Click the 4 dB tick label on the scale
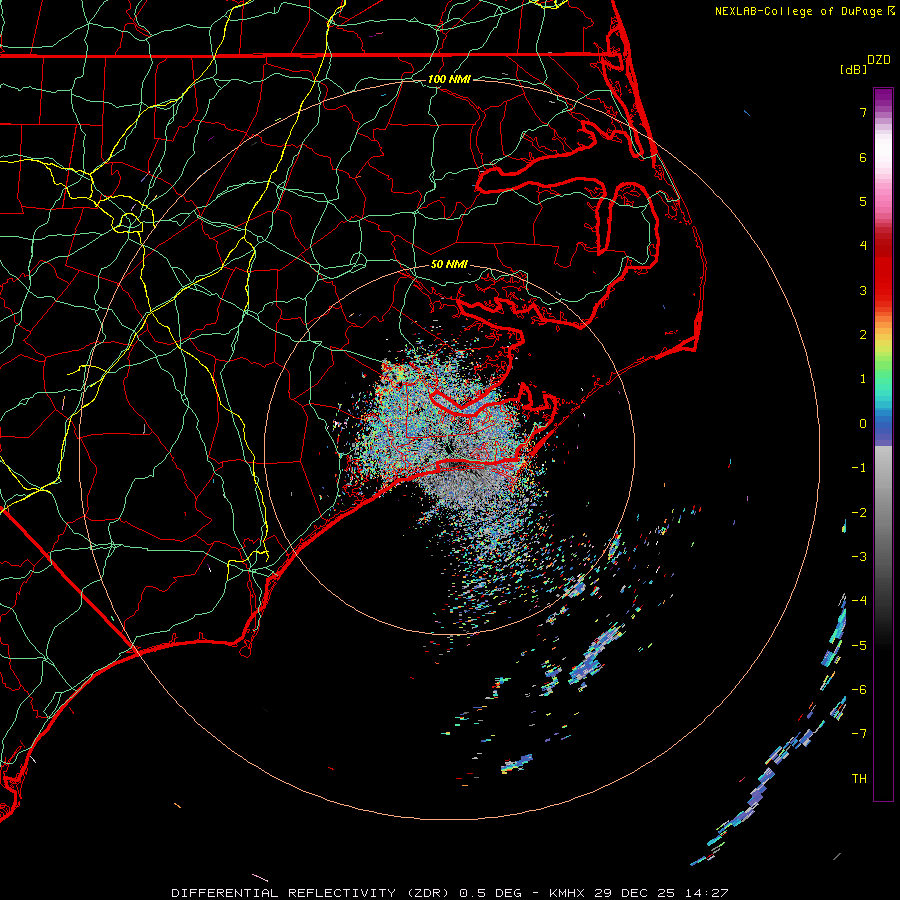Image resolution: width=900 pixels, height=900 pixels. pyautogui.click(x=863, y=246)
